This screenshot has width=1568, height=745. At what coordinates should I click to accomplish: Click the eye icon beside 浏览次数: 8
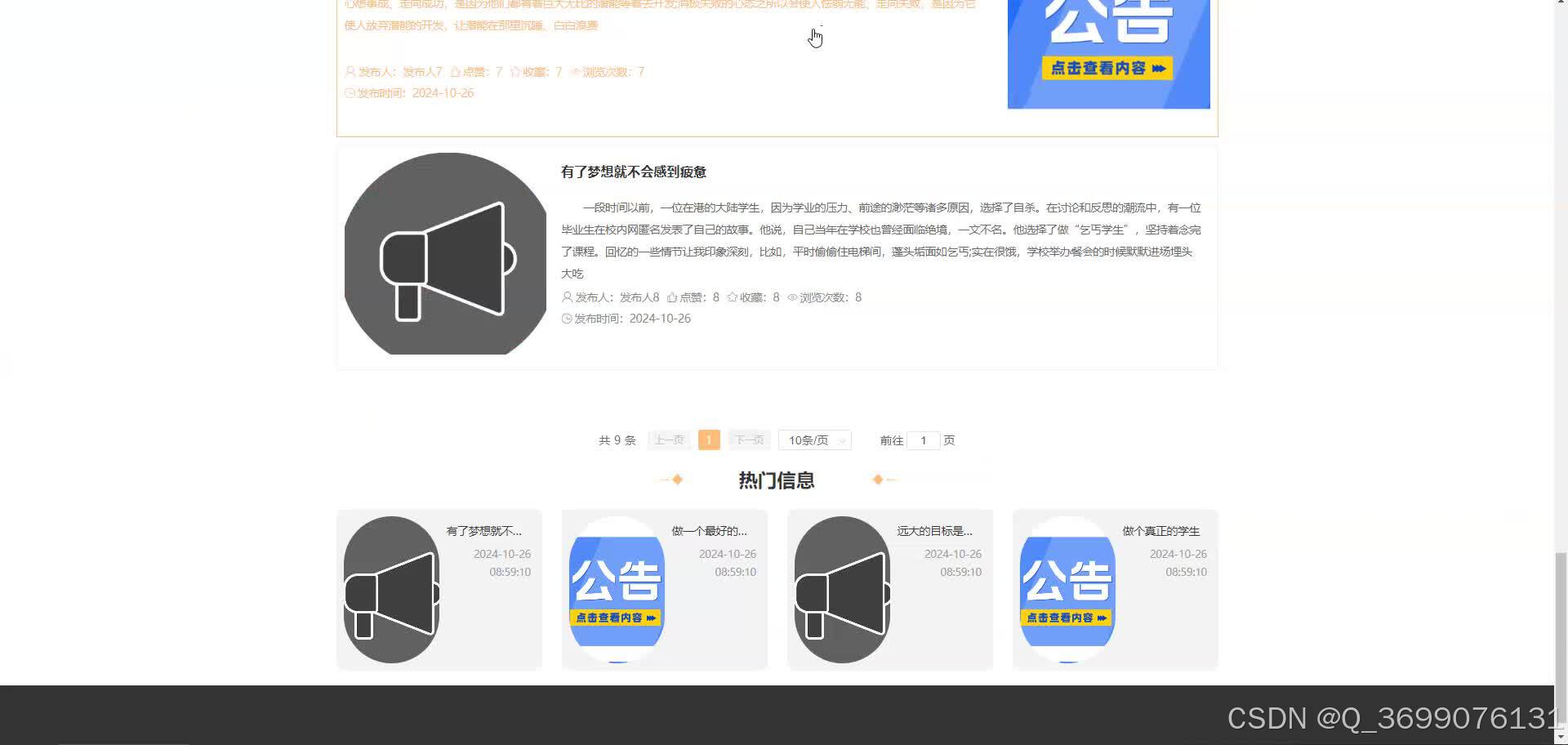tap(792, 297)
